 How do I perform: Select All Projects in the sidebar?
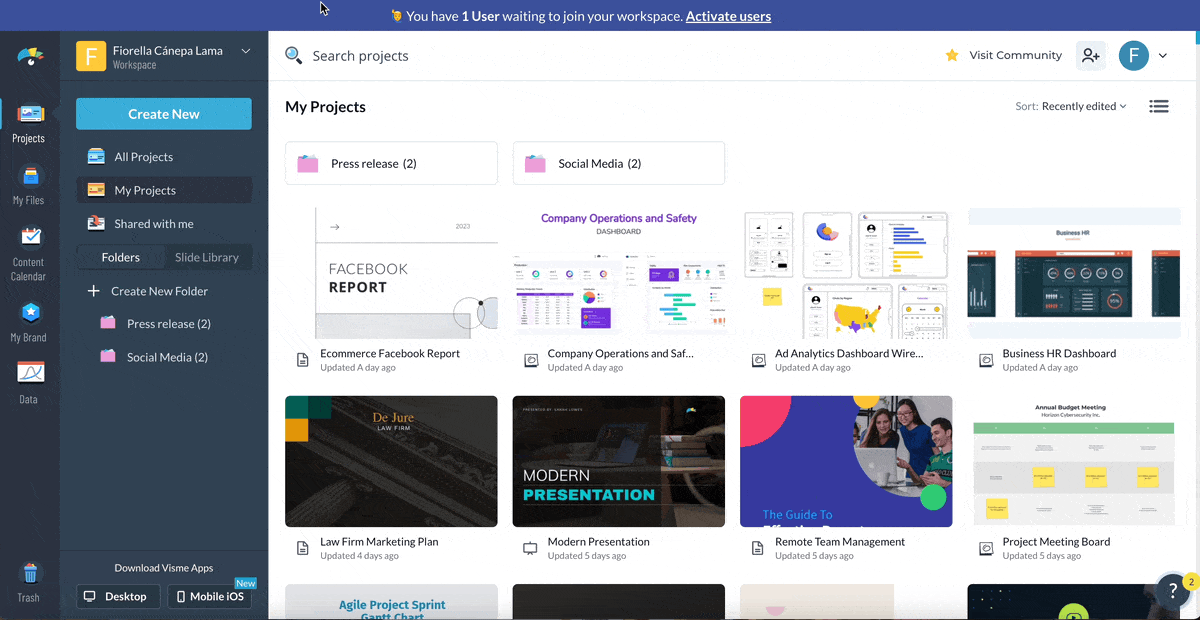142,156
